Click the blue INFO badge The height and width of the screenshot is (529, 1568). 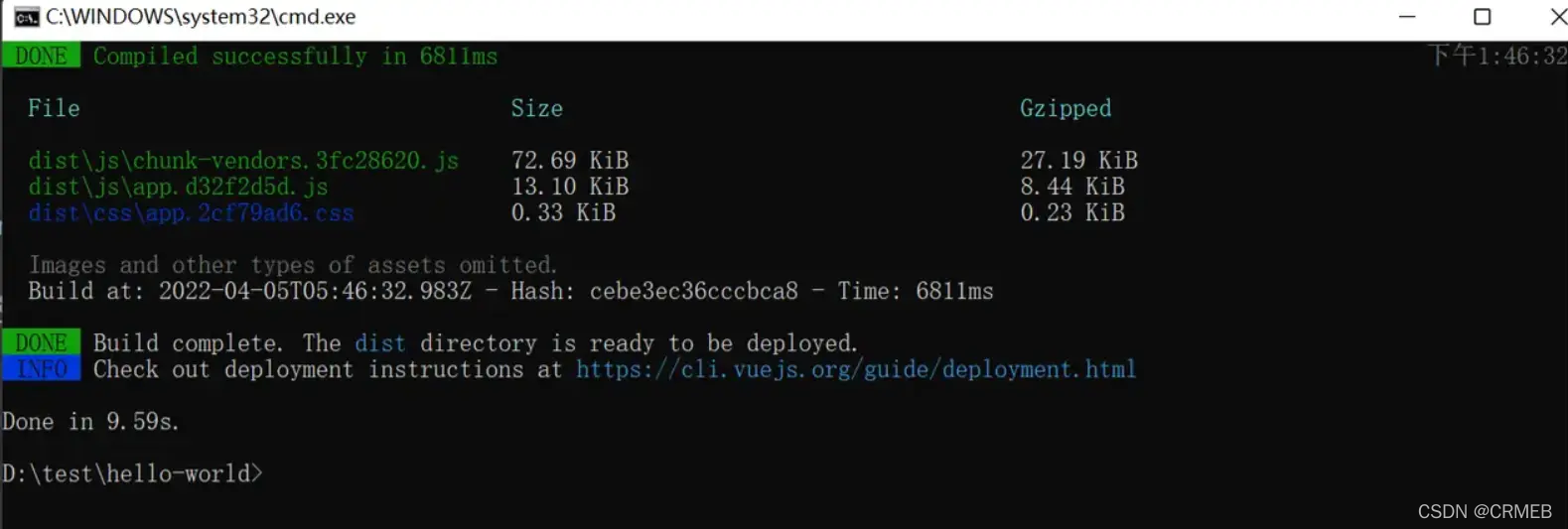41,368
